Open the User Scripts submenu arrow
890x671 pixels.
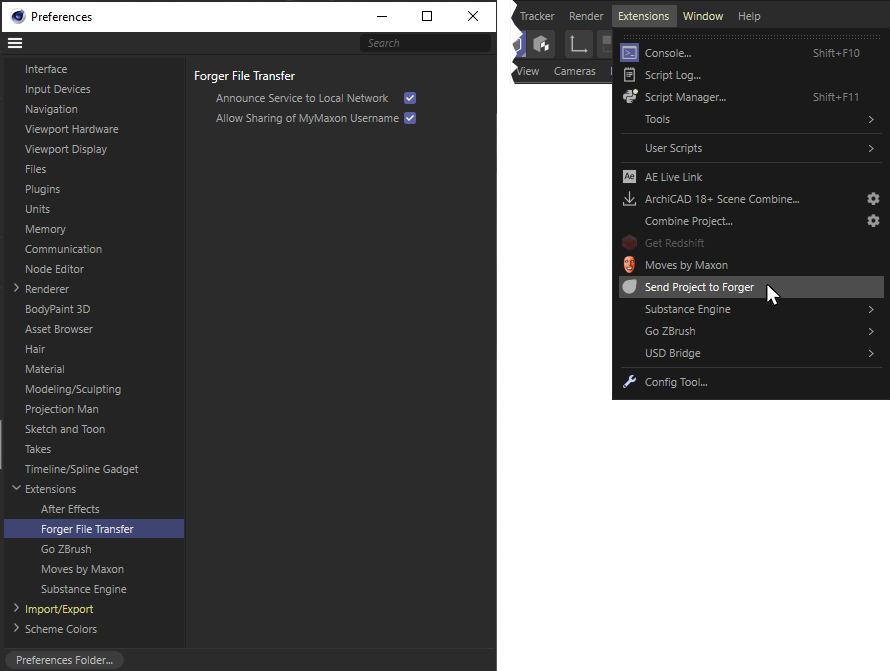point(871,148)
